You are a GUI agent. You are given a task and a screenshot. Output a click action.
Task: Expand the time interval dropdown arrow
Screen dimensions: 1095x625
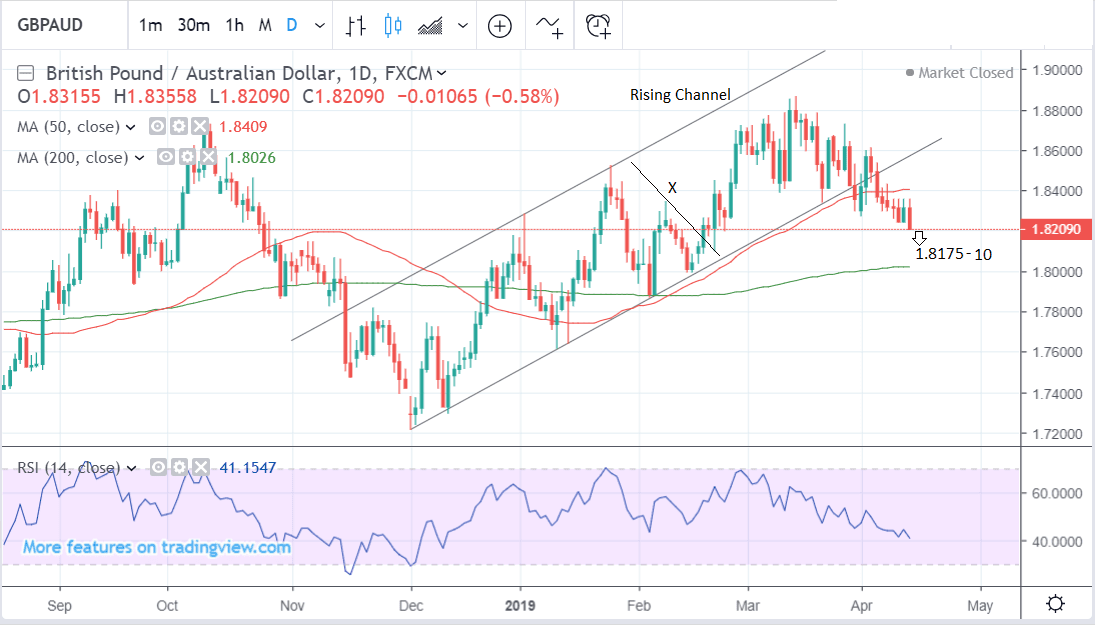(x=319, y=26)
